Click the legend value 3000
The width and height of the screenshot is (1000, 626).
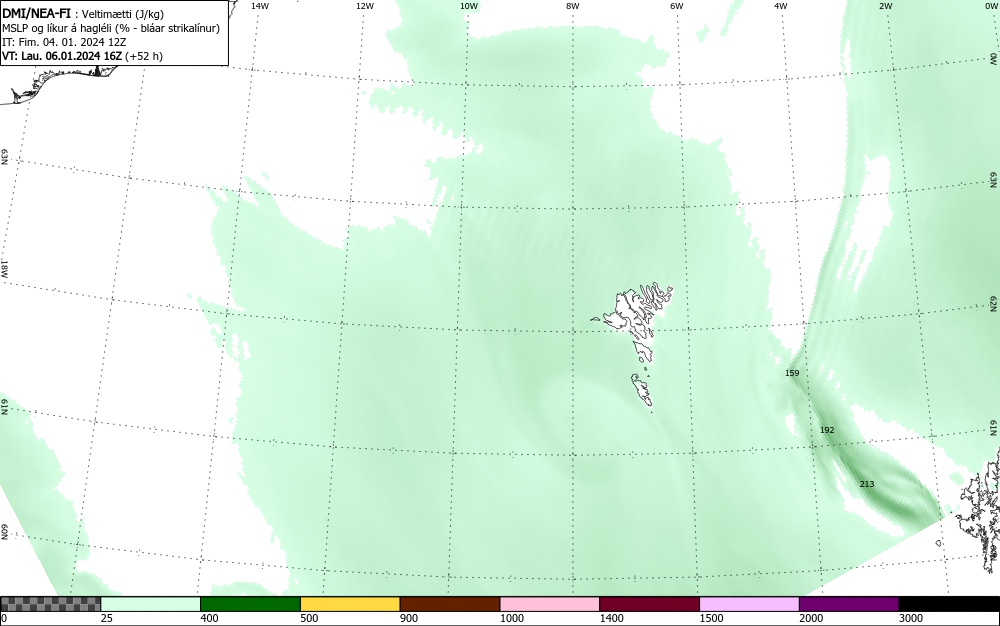pyautogui.click(x=911, y=618)
